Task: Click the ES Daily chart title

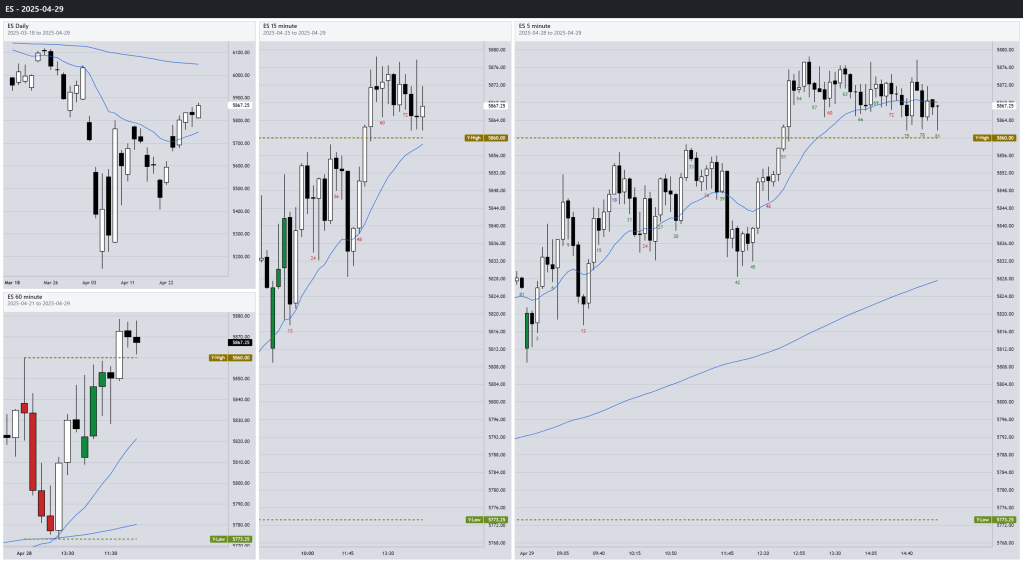Action: [18, 26]
